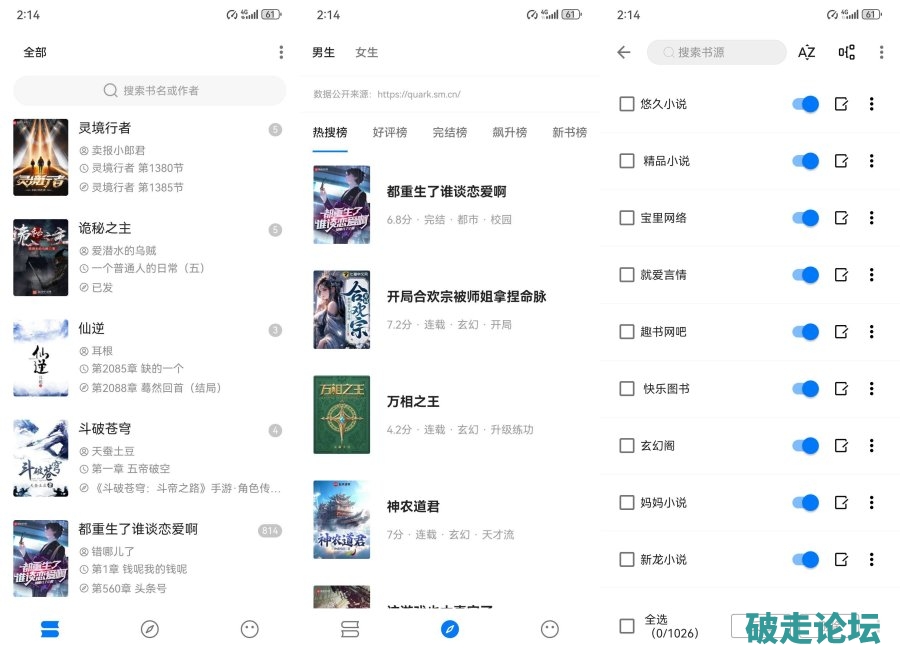The width and height of the screenshot is (900, 650).
Task: Open the quark.sm.cn data source link
Action: coord(419,94)
